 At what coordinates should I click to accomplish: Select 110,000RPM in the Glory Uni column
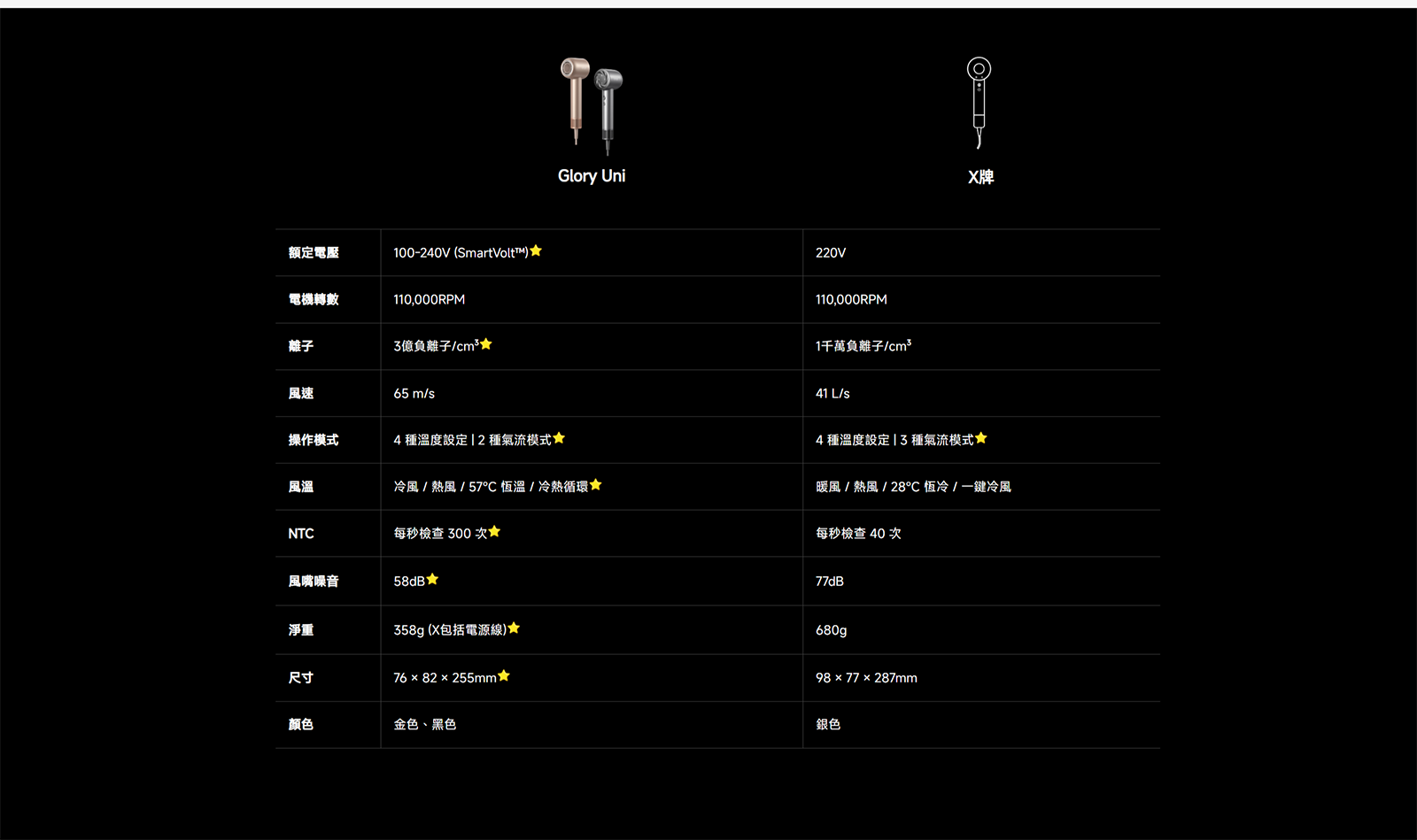click(430, 300)
